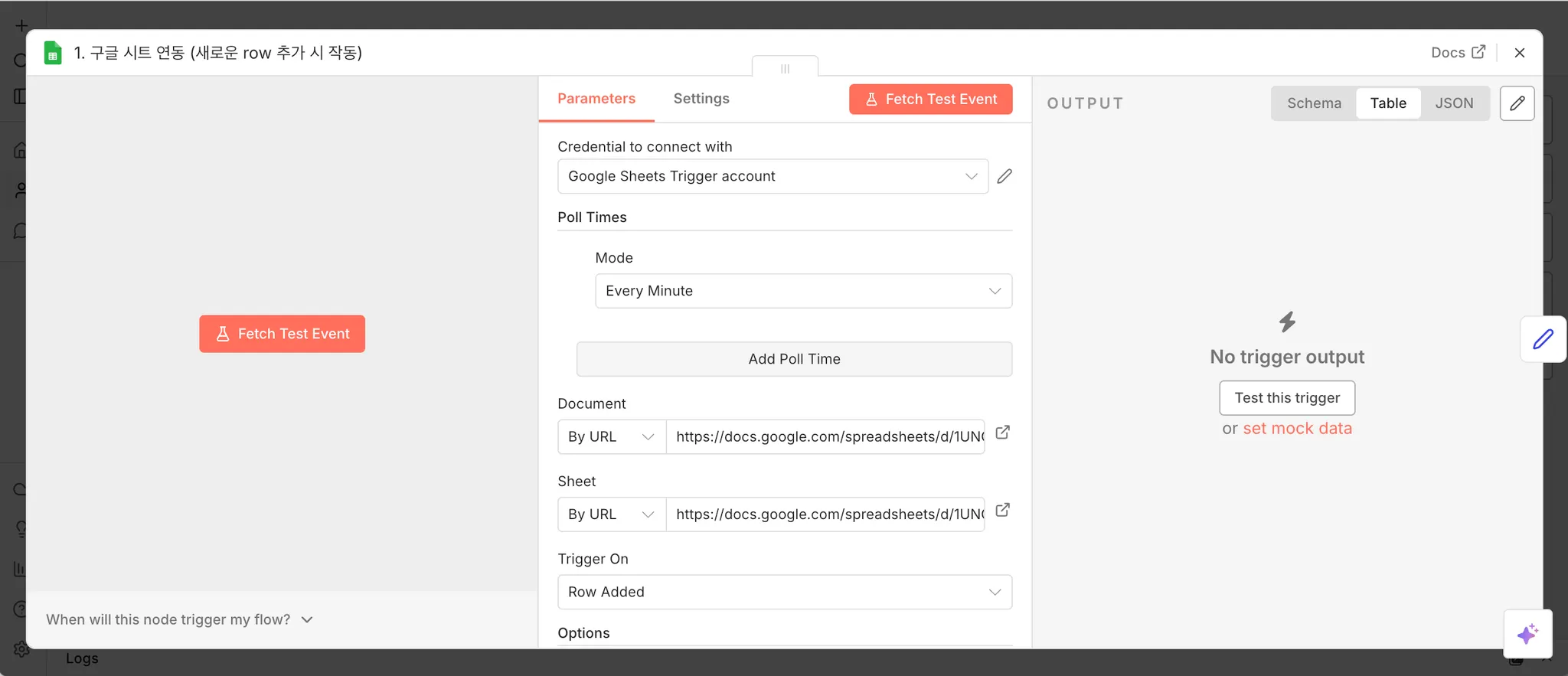Open the Docs external link
This screenshot has height=676, width=1568.
1458,52
